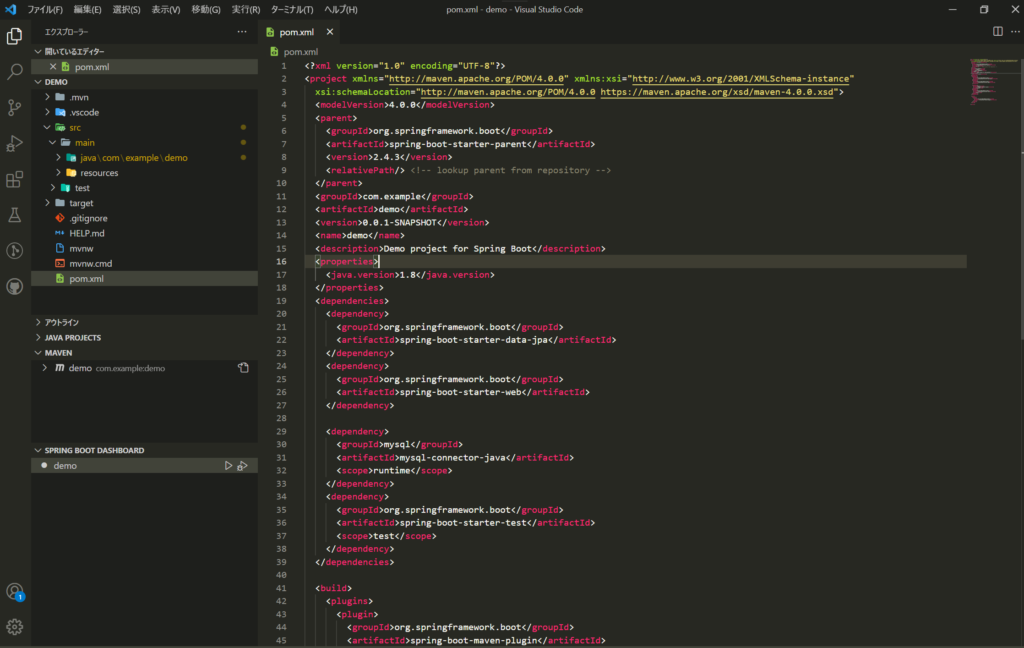The width and height of the screenshot is (1024, 648).
Task: Open the 表示(V) menu
Action: (166, 10)
